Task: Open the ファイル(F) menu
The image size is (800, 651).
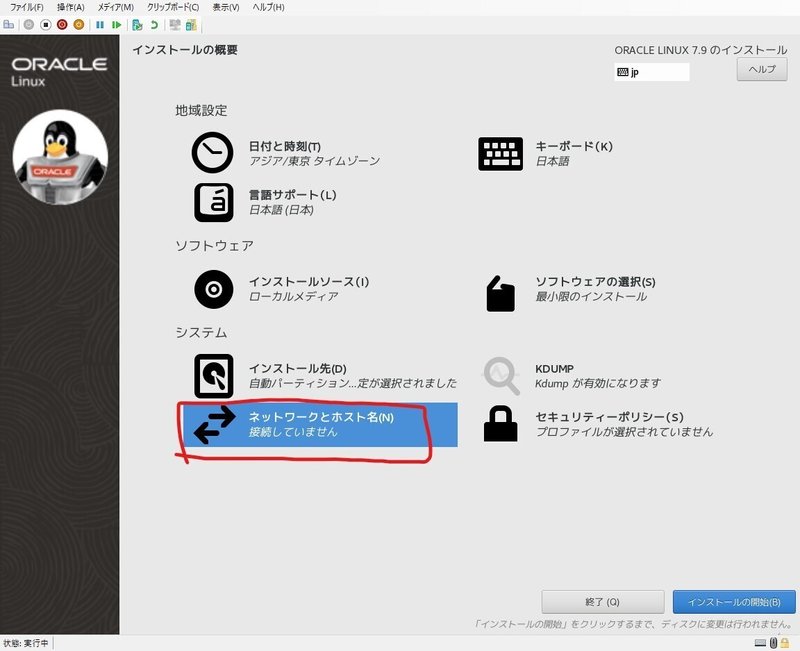Action: coord(27,7)
